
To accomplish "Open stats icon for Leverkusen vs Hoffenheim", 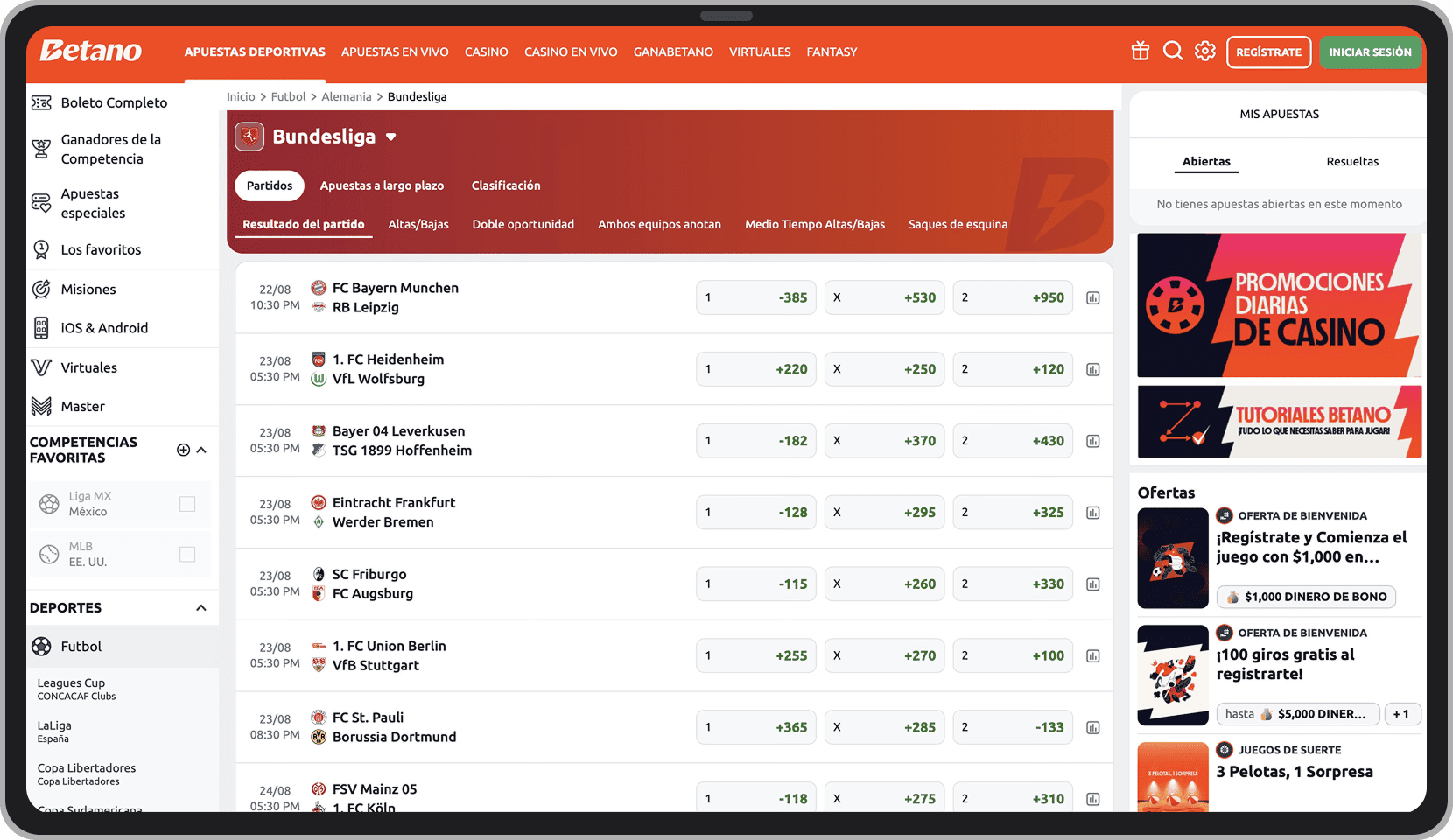I will [x=1093, y=442].
